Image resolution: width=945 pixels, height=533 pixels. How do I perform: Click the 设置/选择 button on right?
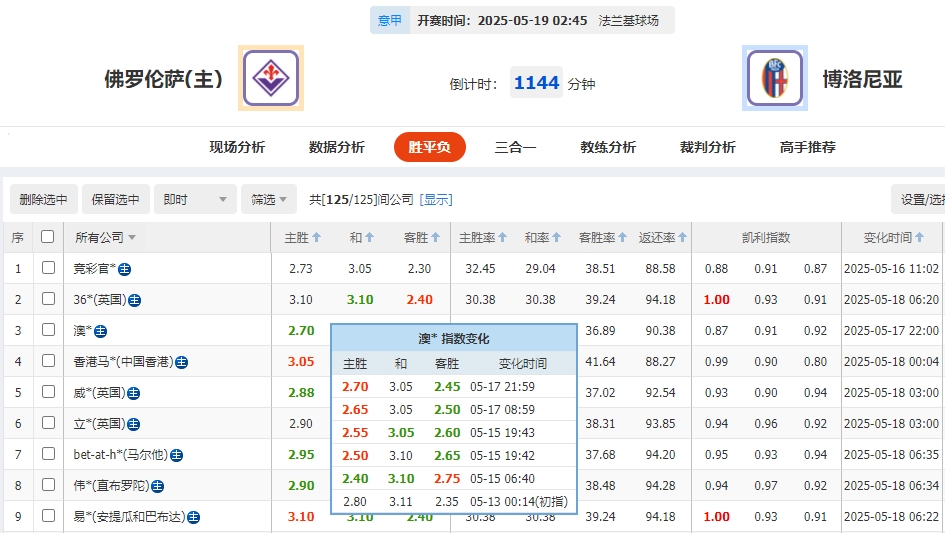click(920, 199)
